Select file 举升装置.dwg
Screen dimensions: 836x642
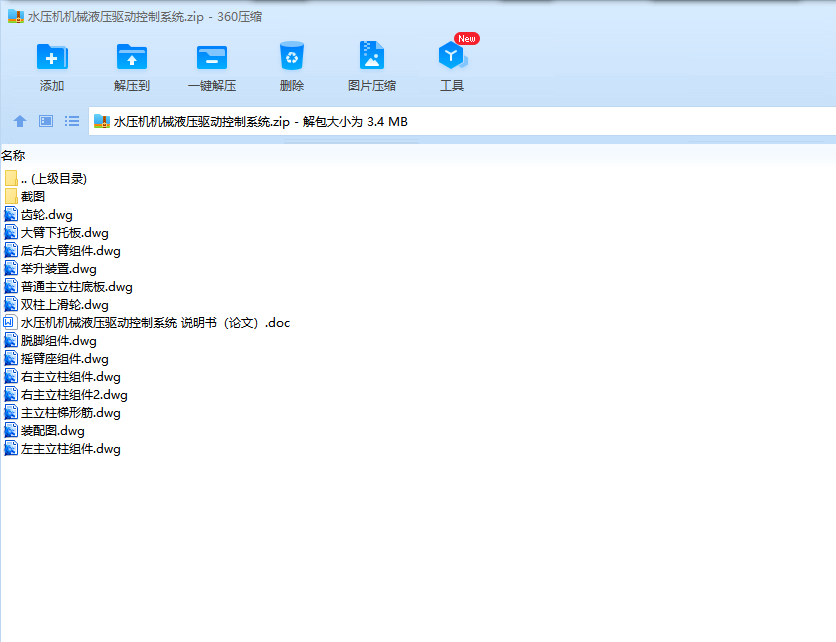[x=50, y=269]
